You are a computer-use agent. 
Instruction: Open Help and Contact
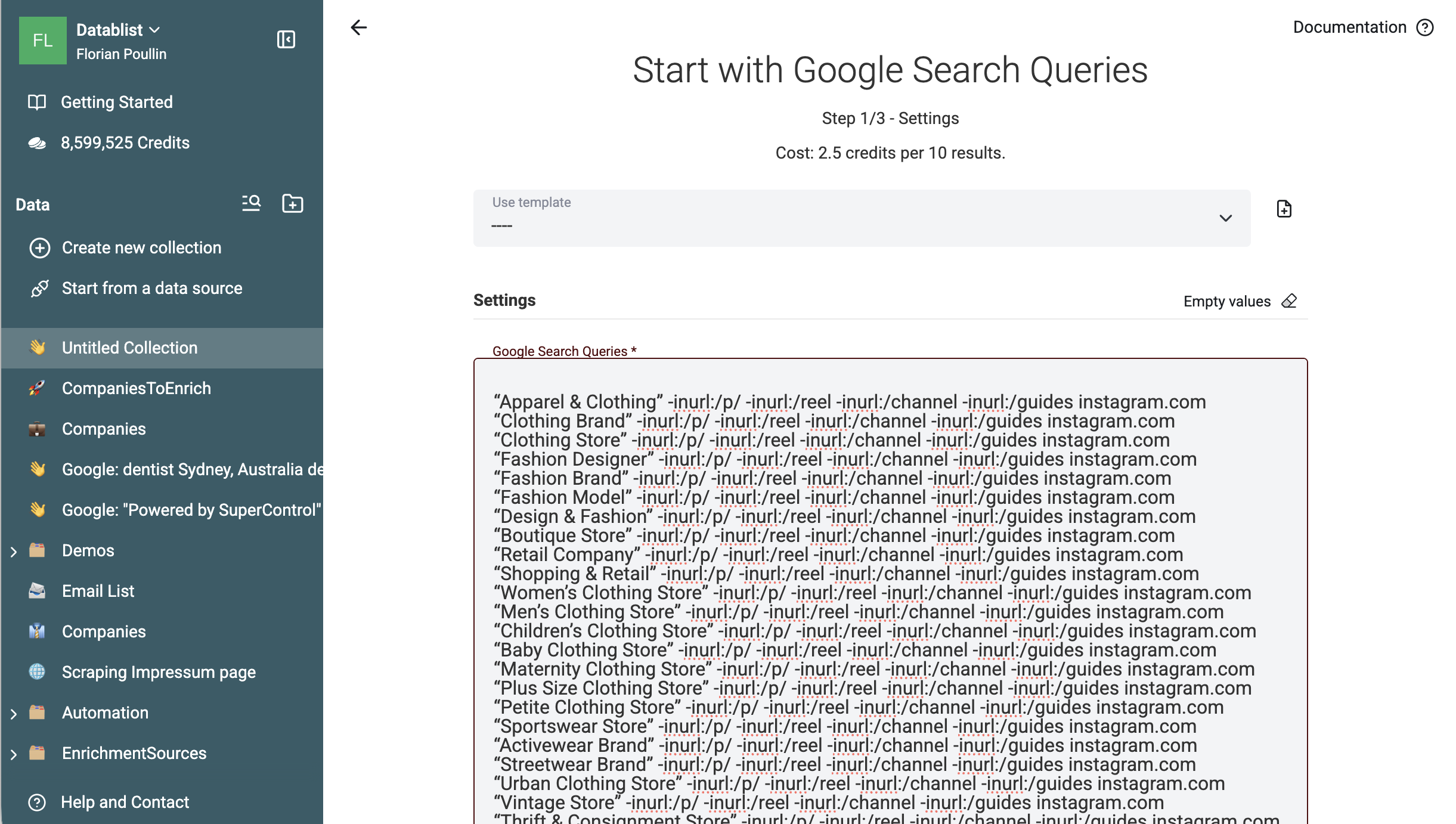tap(125, 802)
